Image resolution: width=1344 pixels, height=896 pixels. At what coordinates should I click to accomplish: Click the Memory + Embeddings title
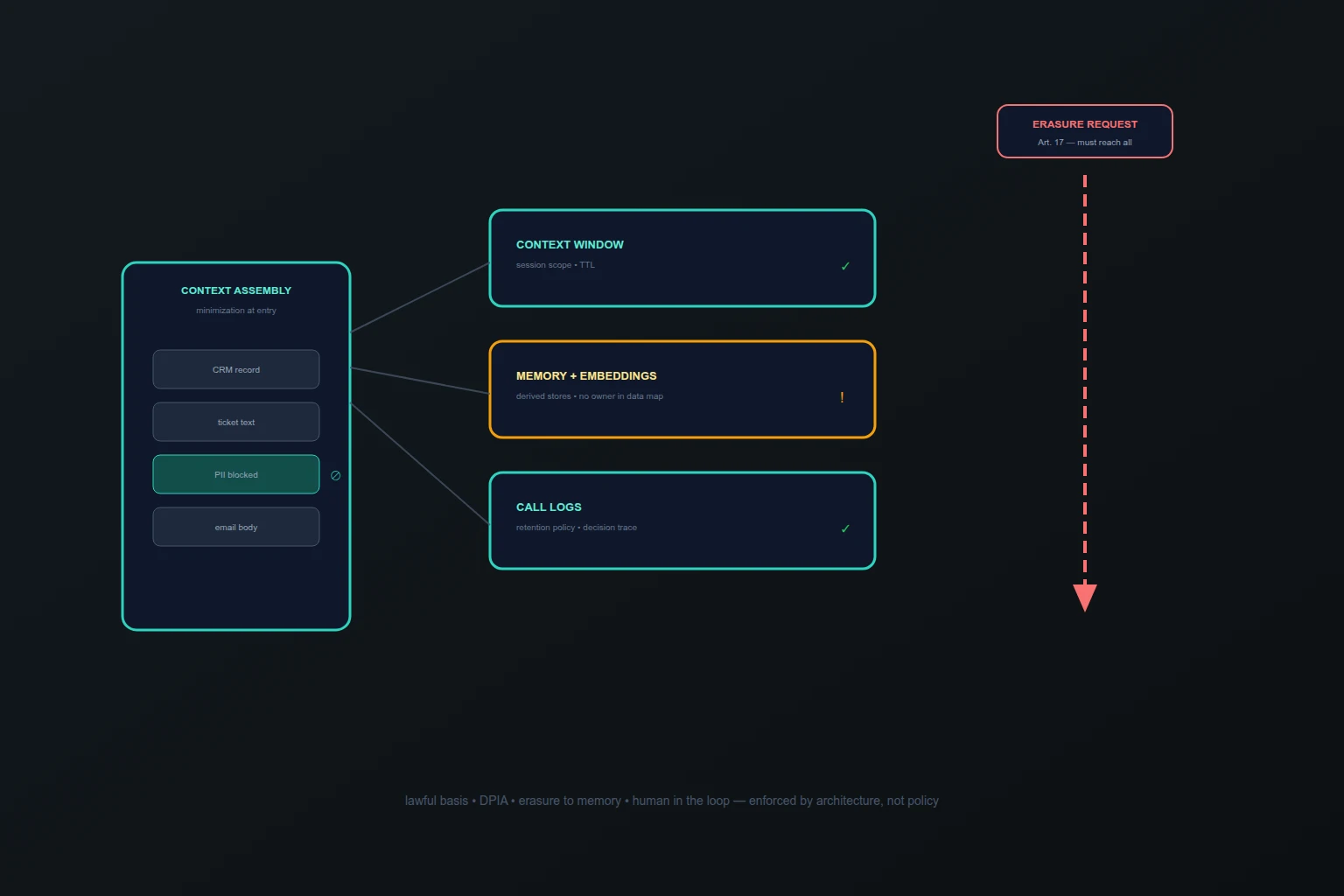tap(586, 375)
